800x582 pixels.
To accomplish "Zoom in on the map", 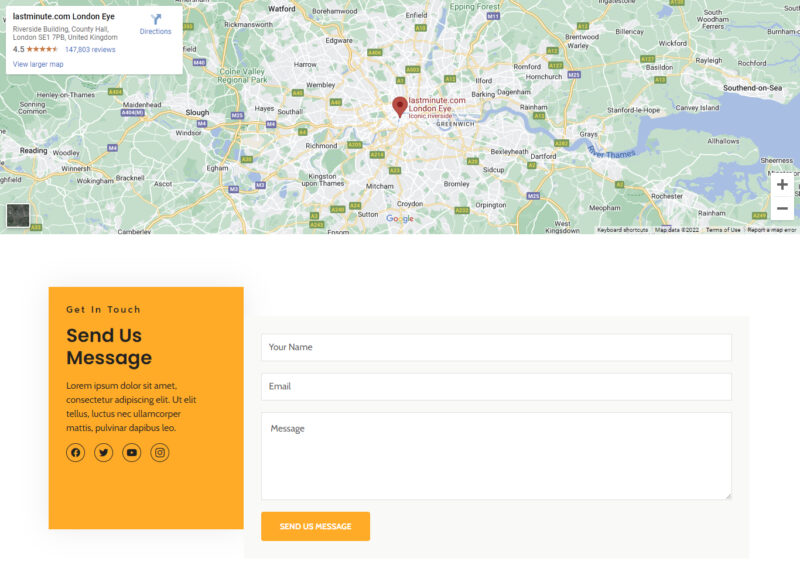I will pos(782,185).
